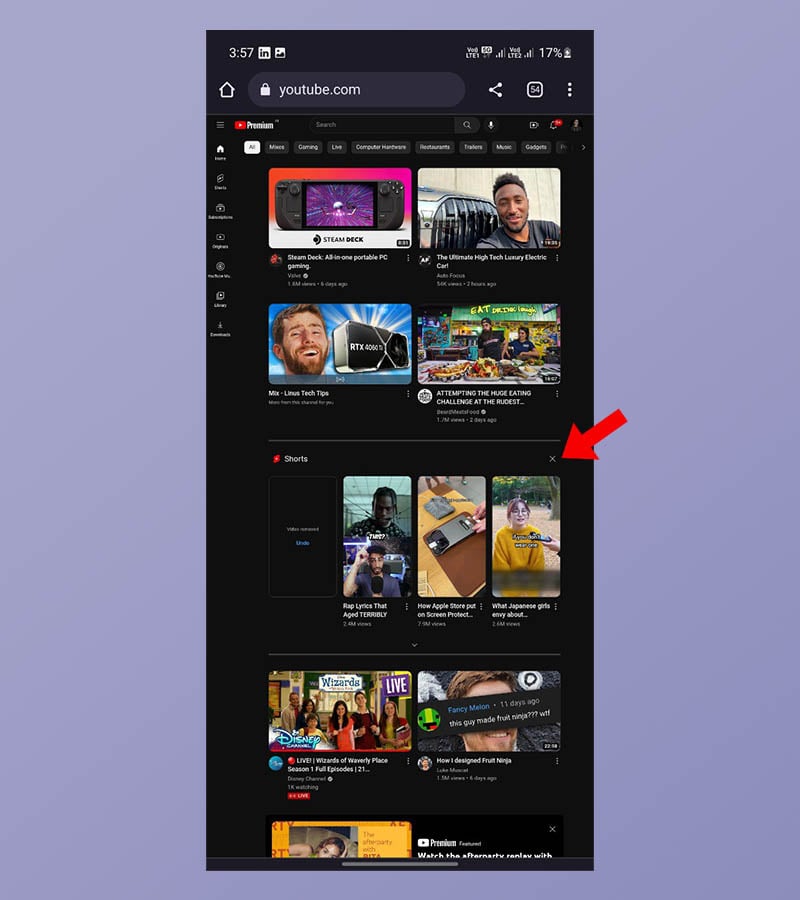The height and width of the screenshot is (900, 800).
Task: Focus the YouTube Search field
Action: coord(382,125)
